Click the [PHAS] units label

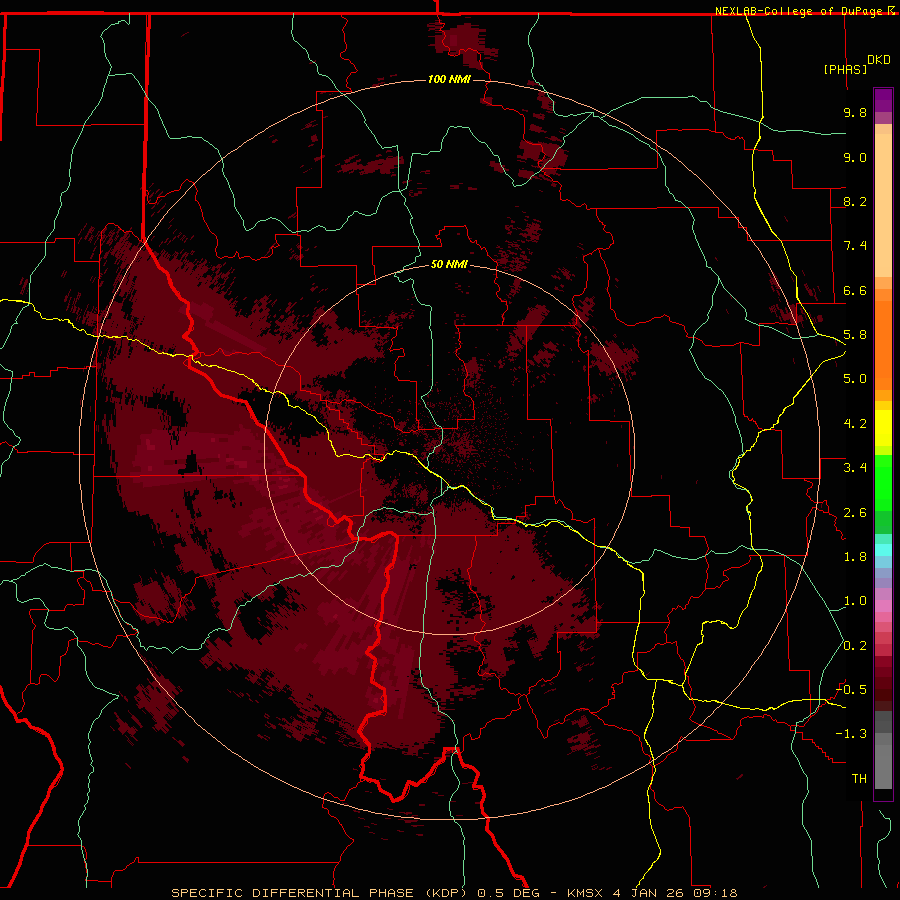point(845,69)
